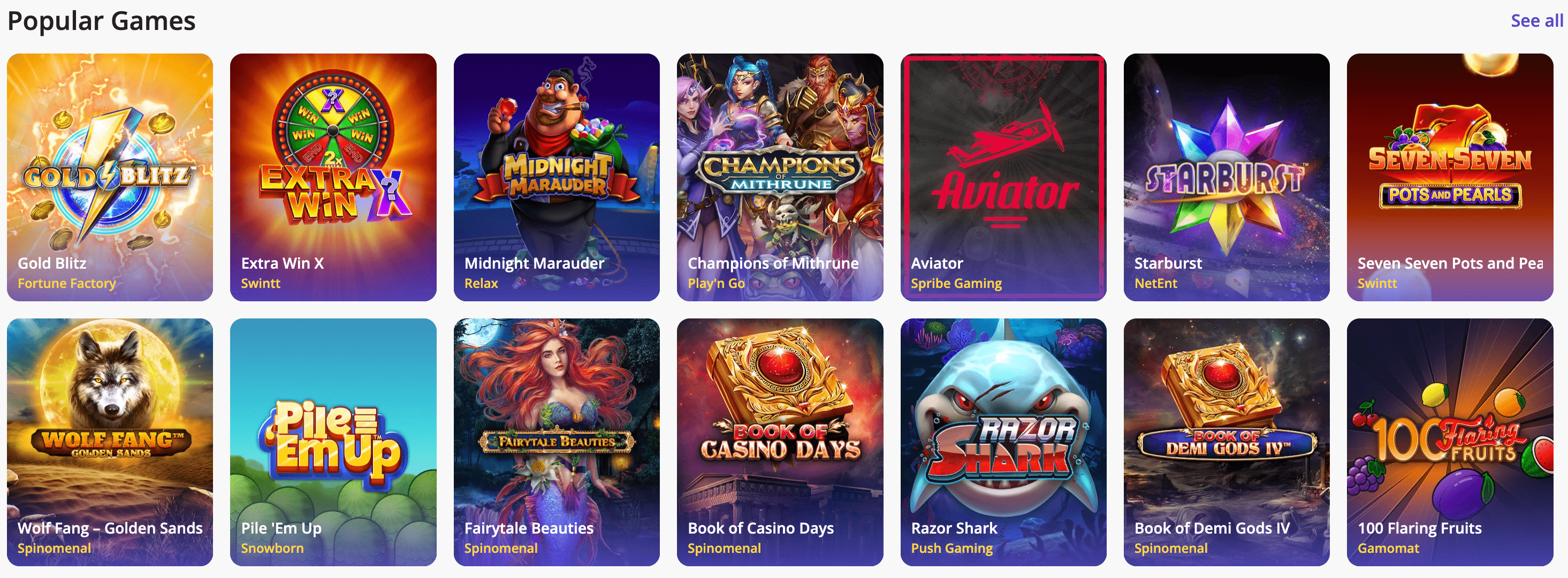Click the Gamomat provider name
The height and width of the screenshot is (578, 1568).
(1388, 548)
